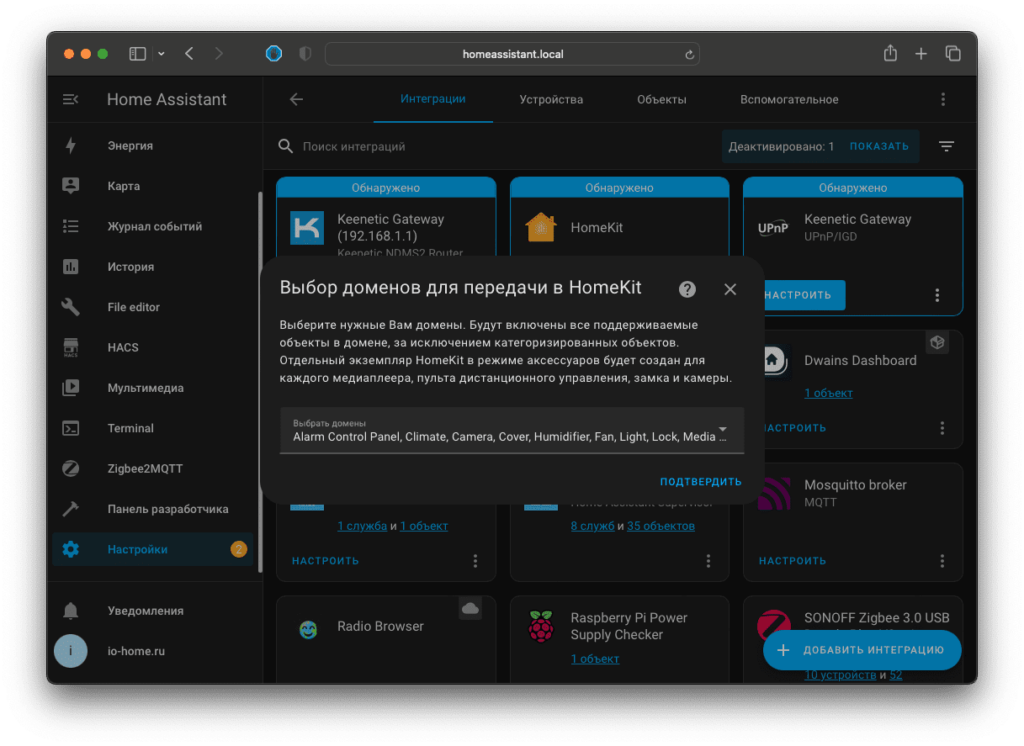Toggle the Safari sidebar button

pyautogui.click(x=137, y=54)
